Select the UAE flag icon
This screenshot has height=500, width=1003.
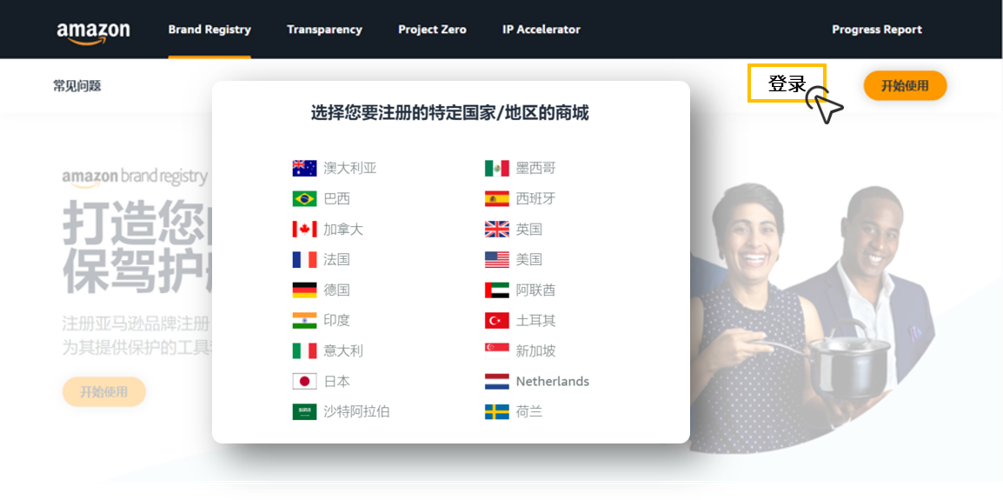pyautogui.click(x=497, y=290)
